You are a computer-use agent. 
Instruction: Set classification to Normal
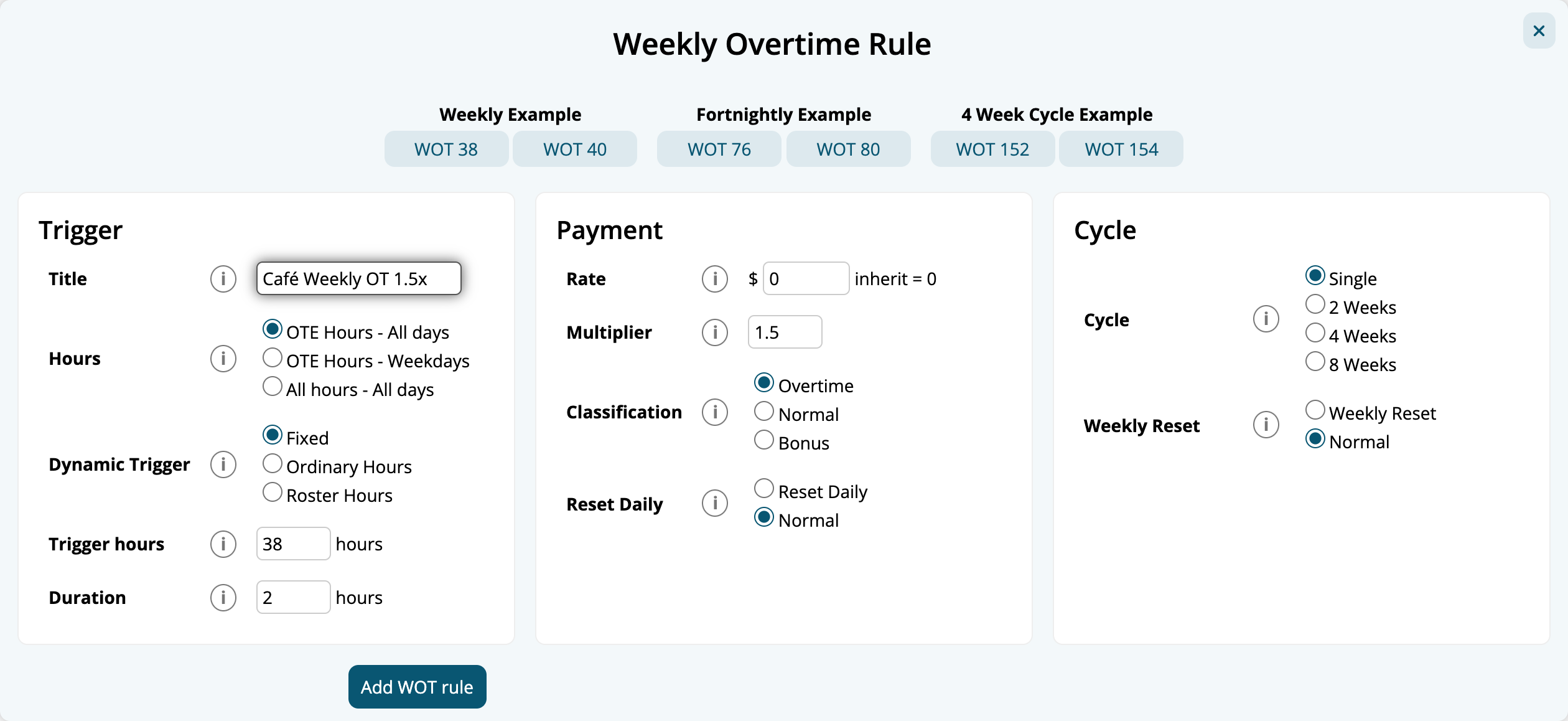[763, 412]
